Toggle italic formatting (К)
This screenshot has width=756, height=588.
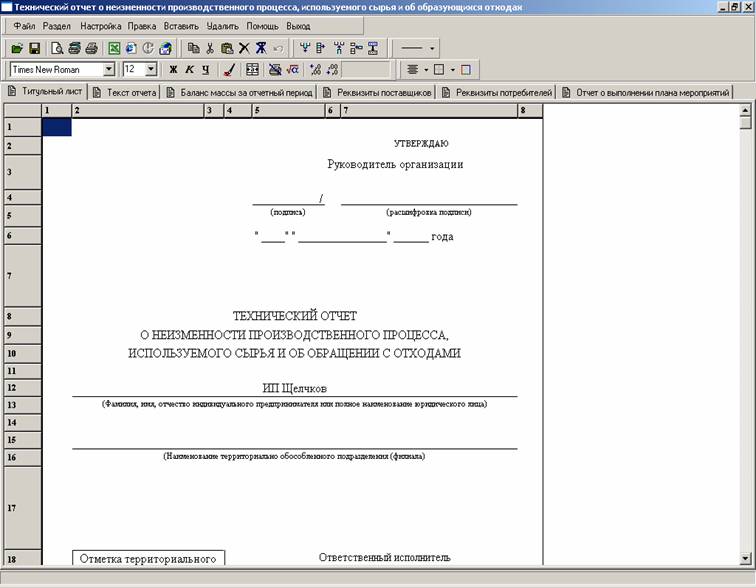click(189, 70)
